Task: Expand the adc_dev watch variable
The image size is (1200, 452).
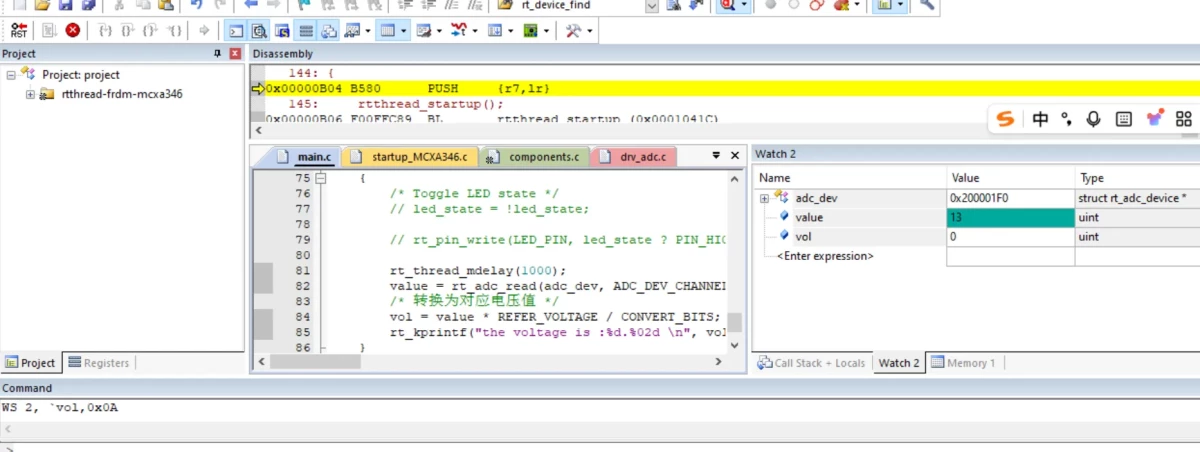Action: click(764, 198)
